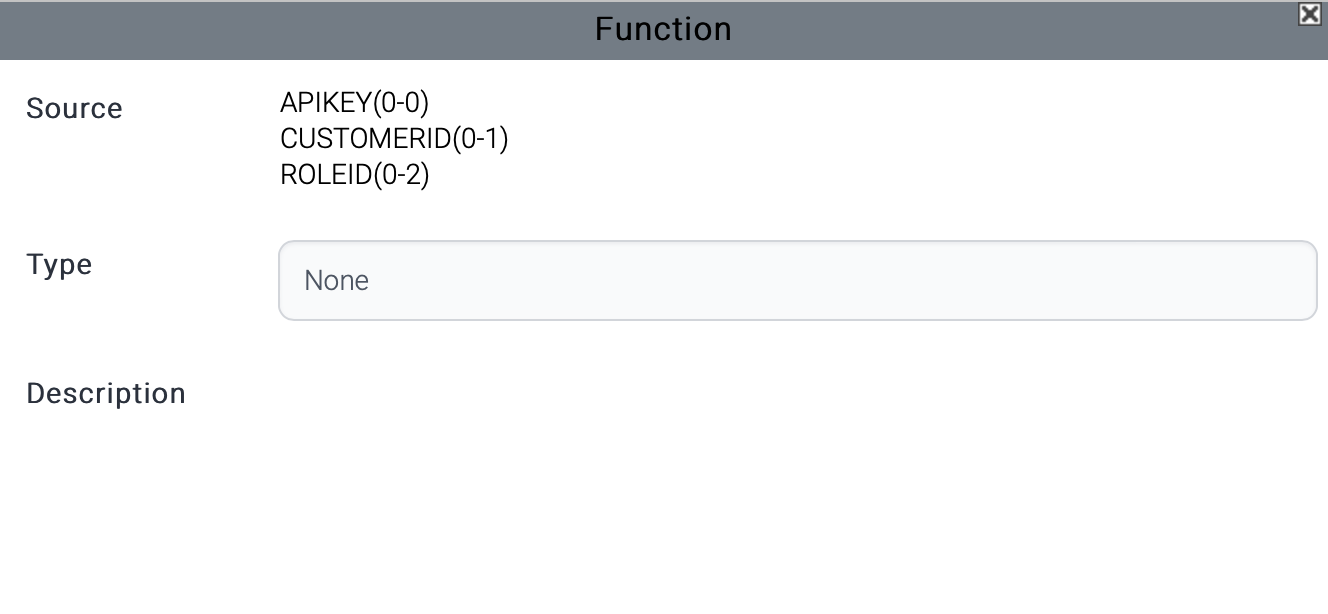Select the CUSTOMERID(0-1) source entry
This screenshot has width=1328, height=614.
click(x=394, y=139)
